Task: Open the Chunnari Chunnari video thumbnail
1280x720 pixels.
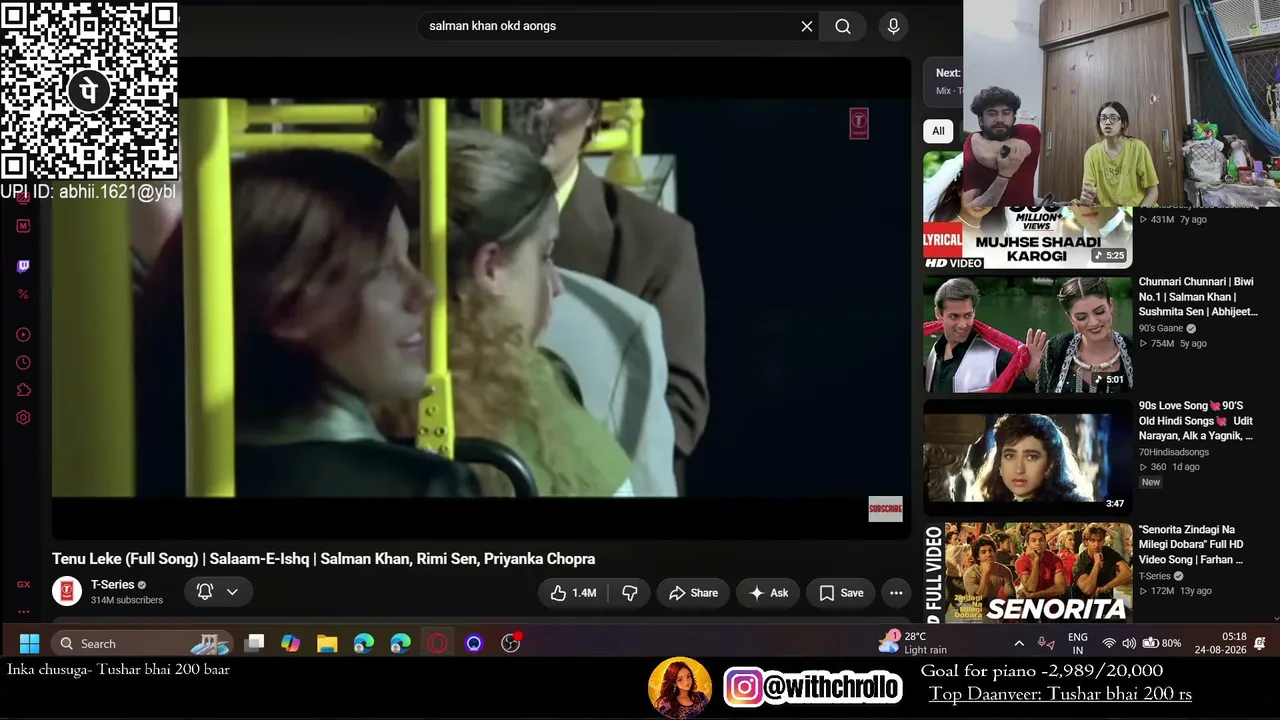Action: [1028, 334]
